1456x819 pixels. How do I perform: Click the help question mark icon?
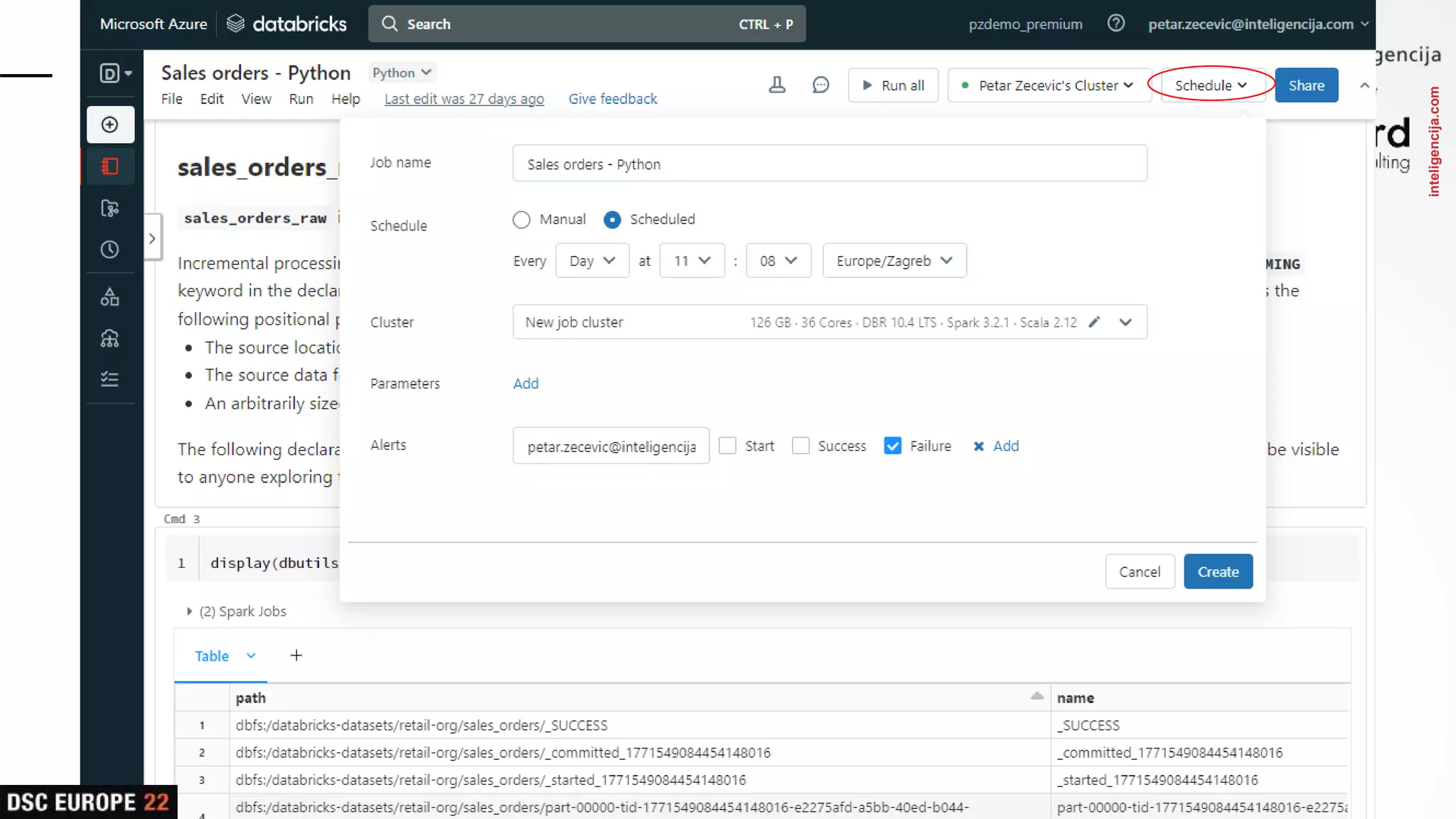pyautogui.click(x=1115, y=23)
